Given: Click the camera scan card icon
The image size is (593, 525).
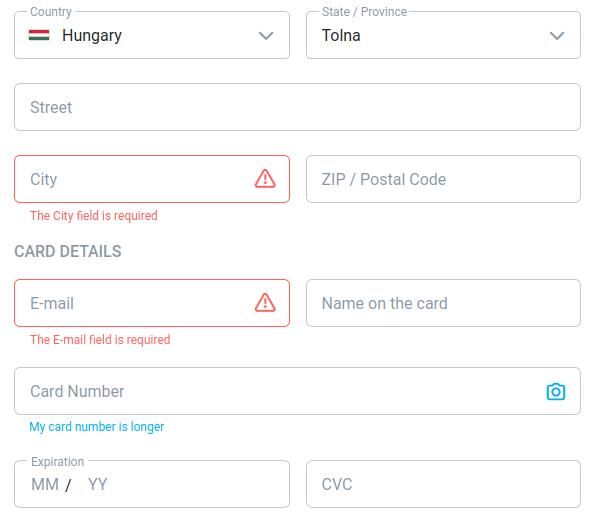Looking at the screenshot, I should point(556,391).
